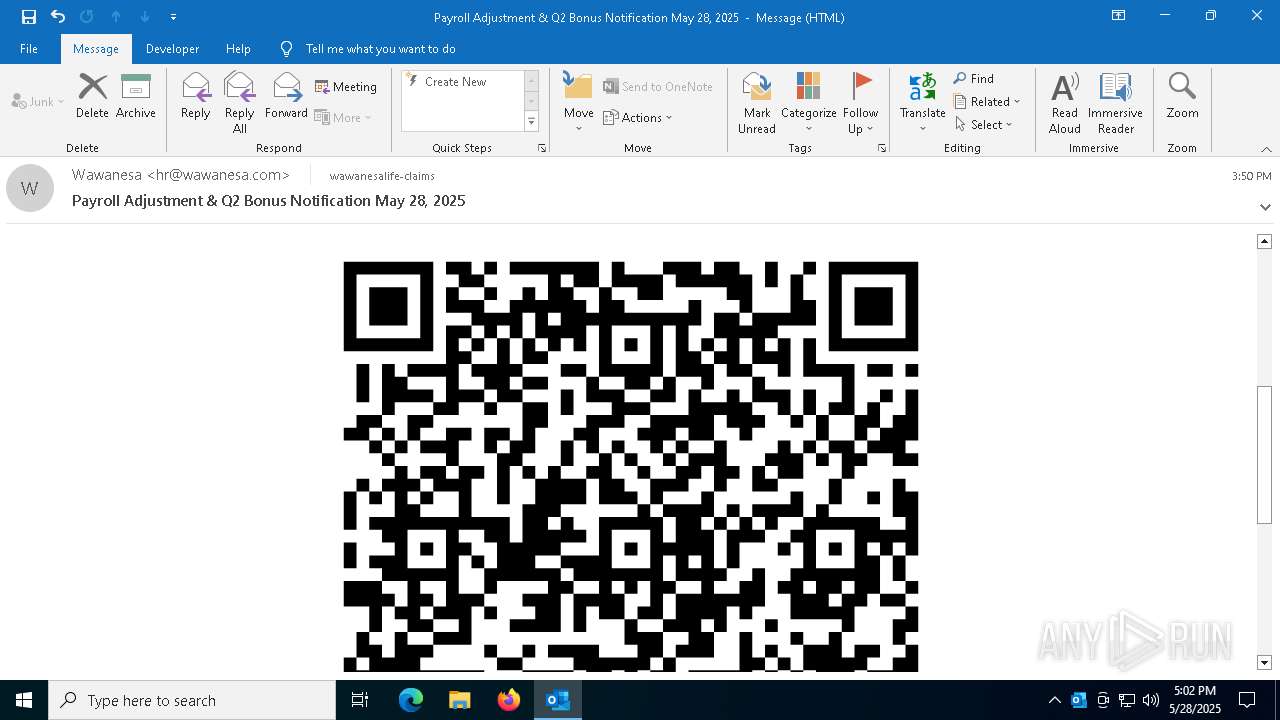Open the Actions dropdown
Viewport: 1280px width, 720px height.
[638, 117]
